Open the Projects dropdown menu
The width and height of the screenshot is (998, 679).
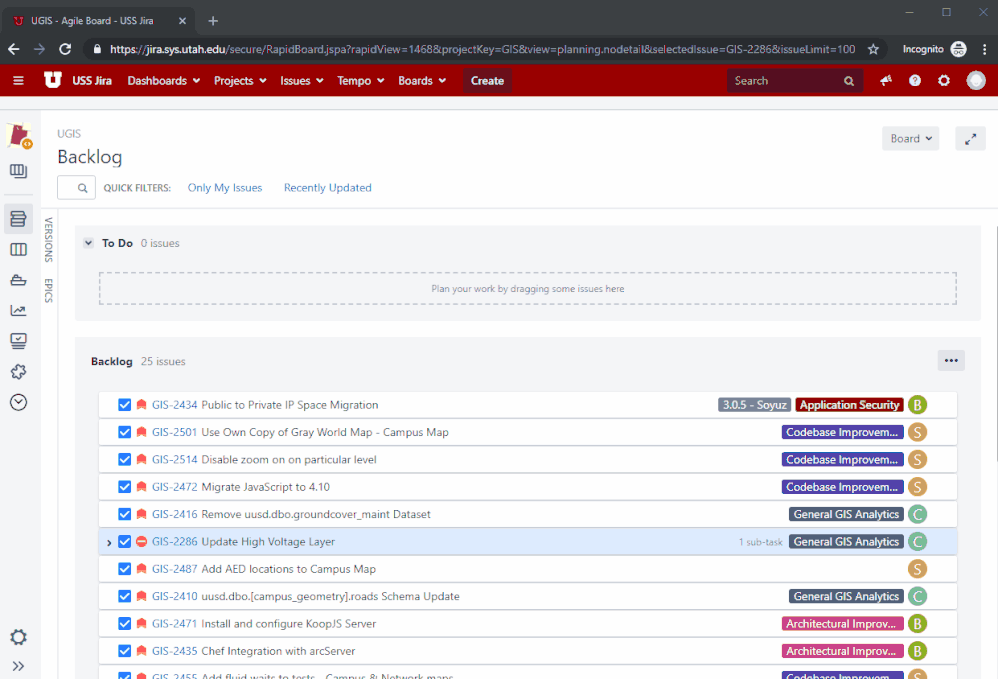pyautogui.click(x=240, y=81)
